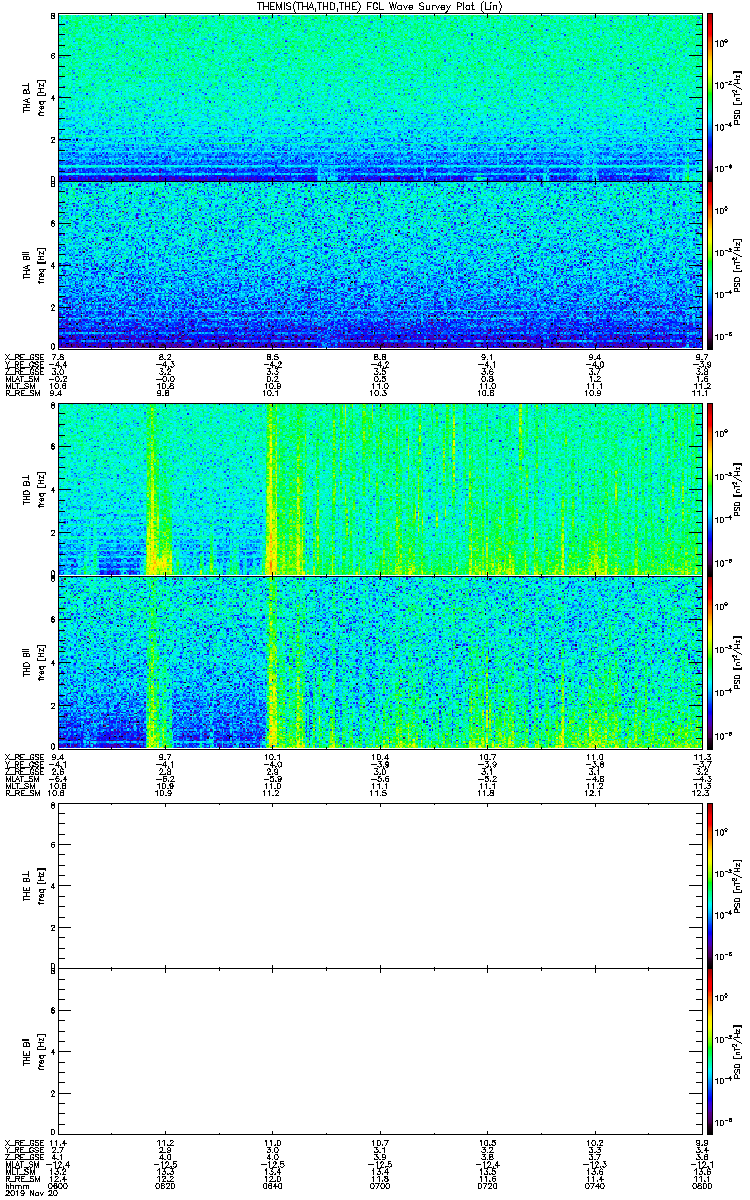Select the THA B-parallel spectrogram panel
The height and width of the screenshot is (1200, 750).
coord(379,264)
